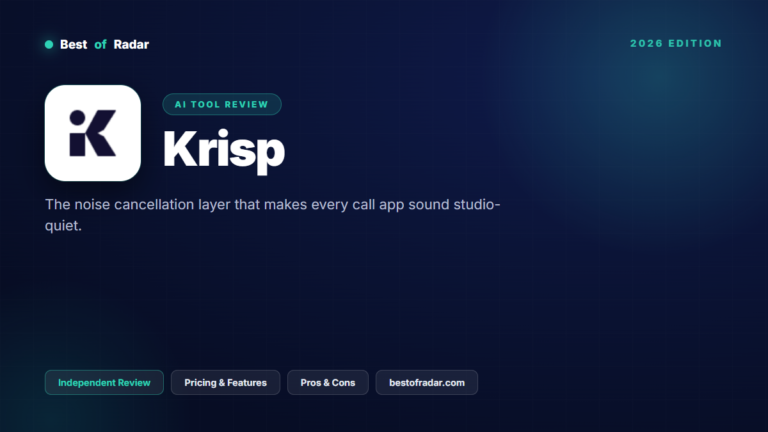Click the 2026 EDITION label

click(x=676, y=44)
